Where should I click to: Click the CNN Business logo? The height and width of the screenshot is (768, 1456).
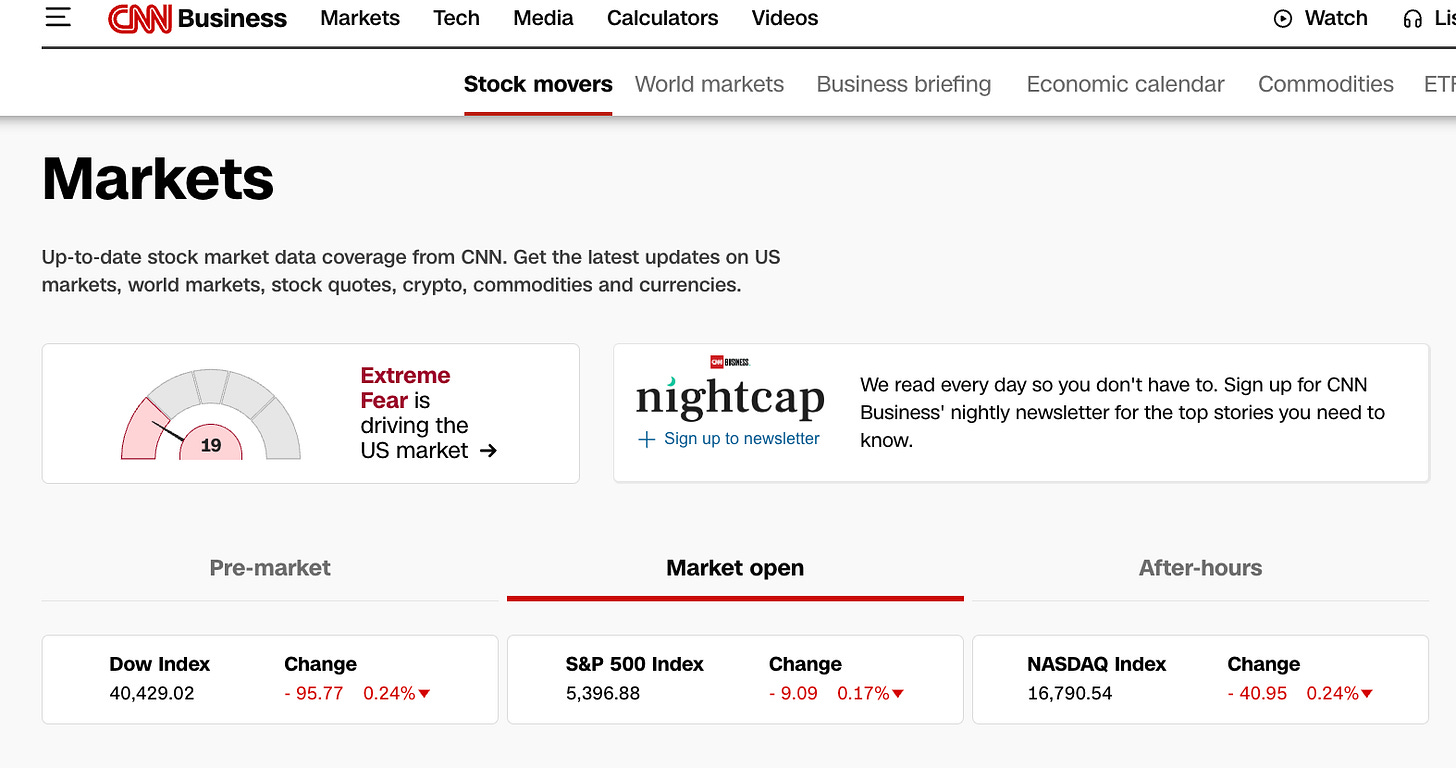[x=197, y=18]
